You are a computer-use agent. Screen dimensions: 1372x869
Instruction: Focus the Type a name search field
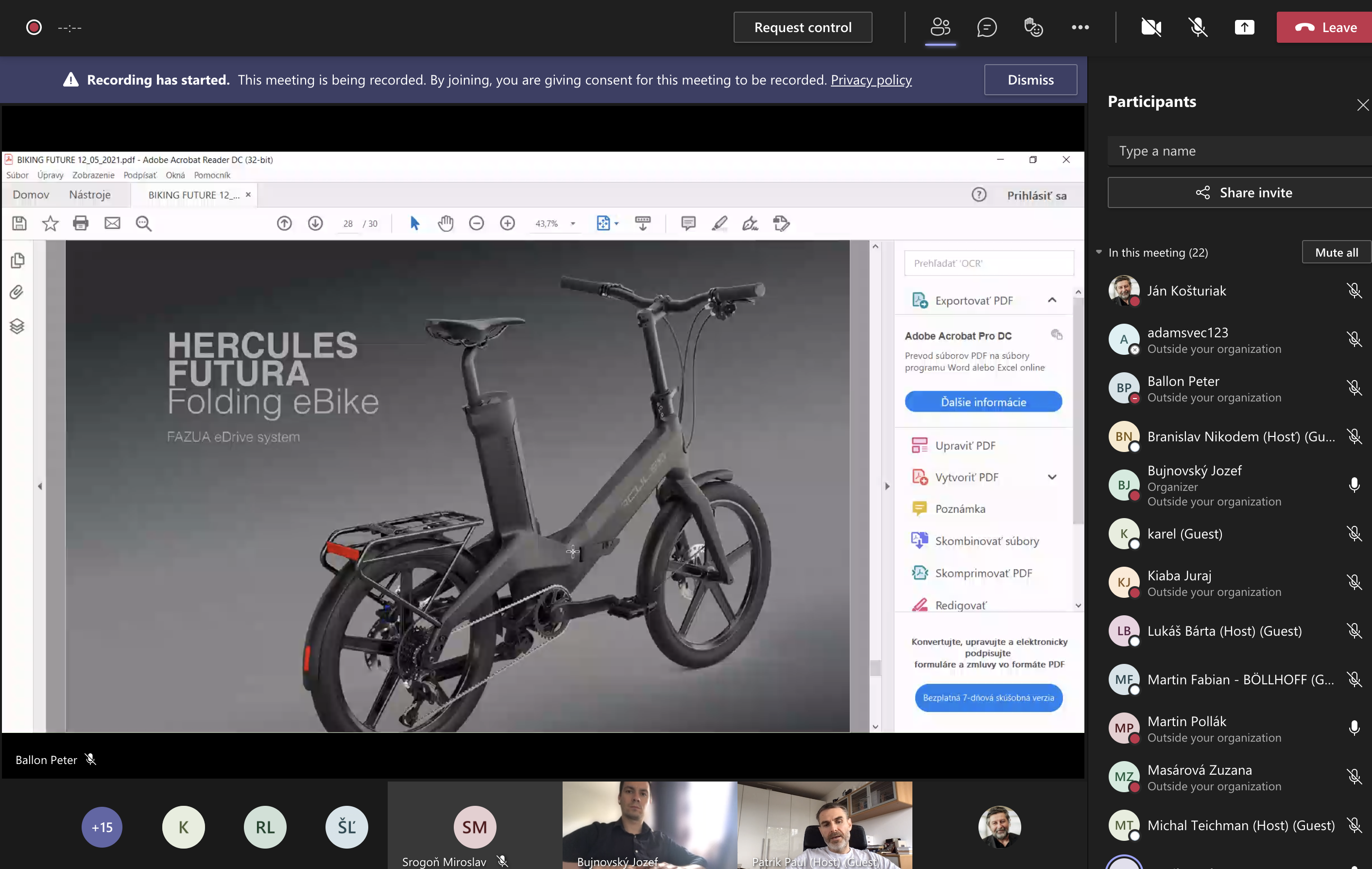(1239, 151)
